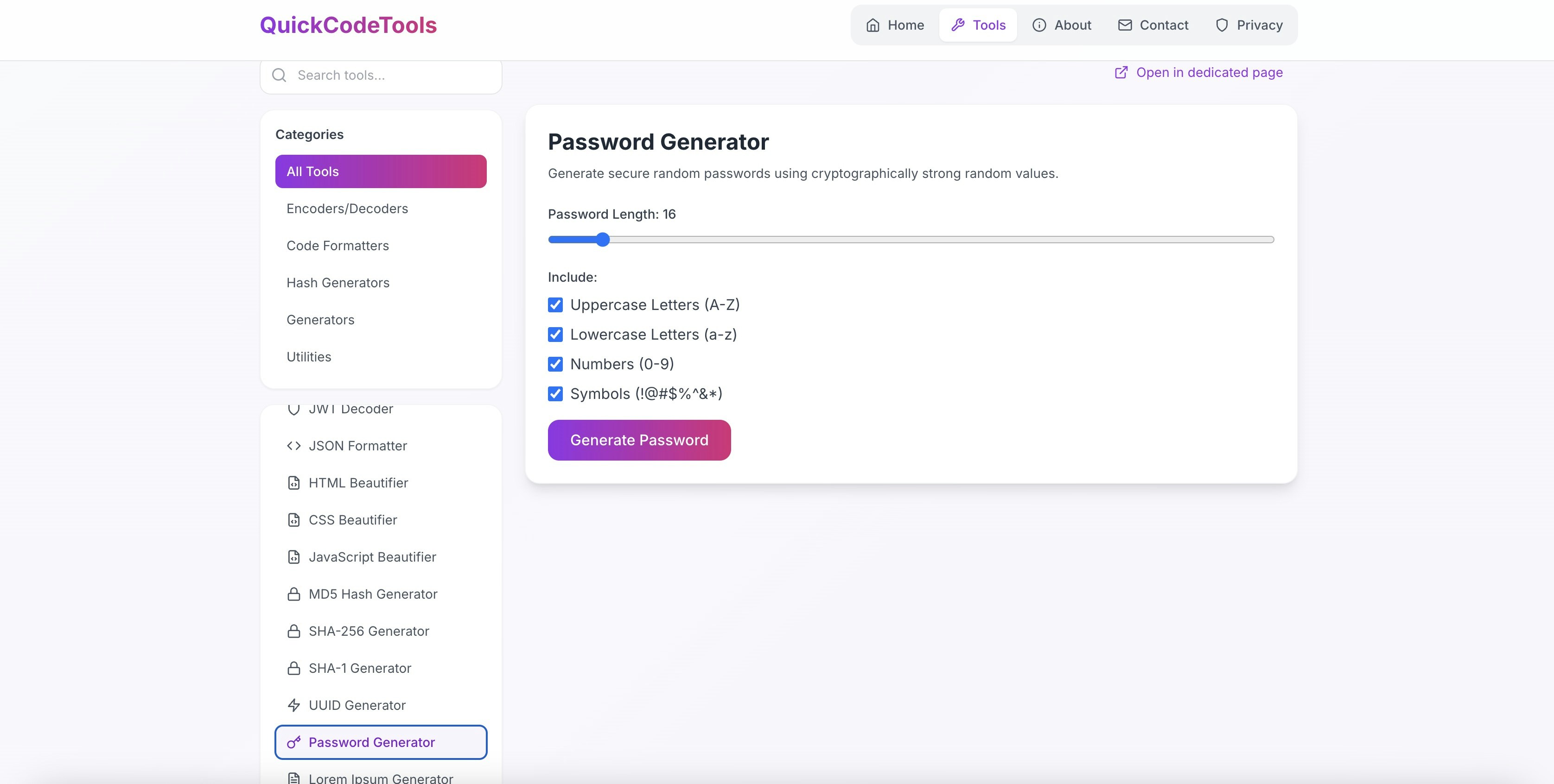Select the Password Generator key icon

(294, 743)
